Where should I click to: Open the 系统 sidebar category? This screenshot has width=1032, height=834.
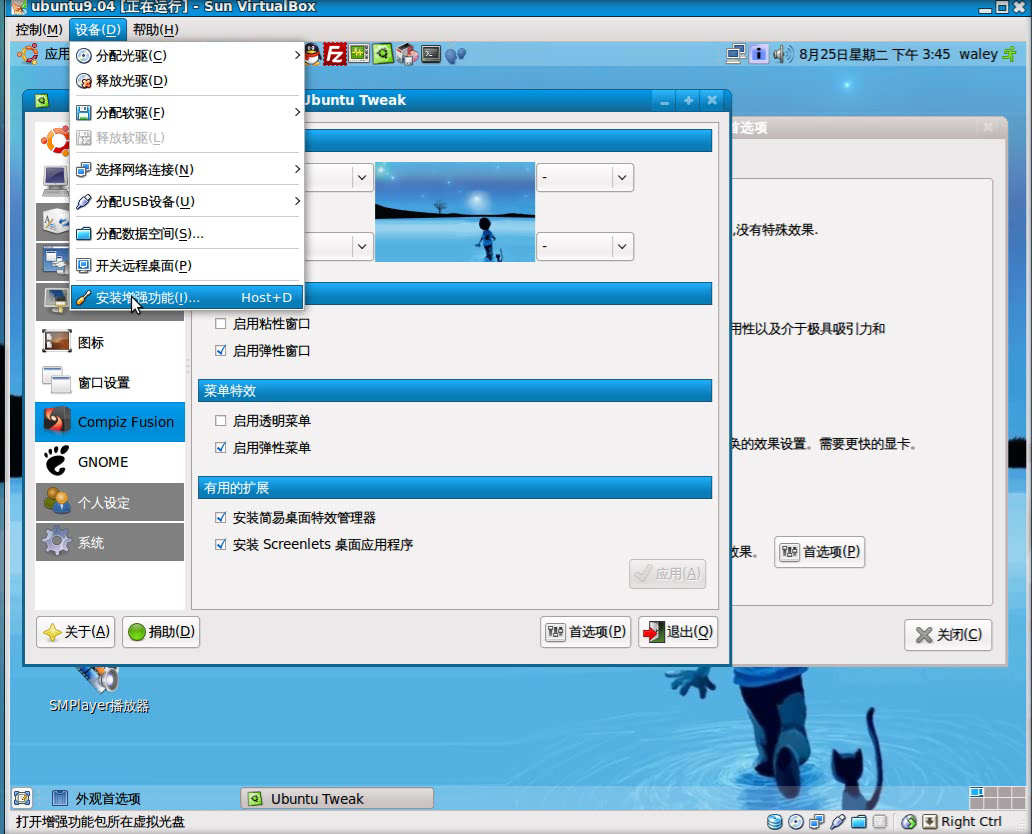[x=110, y=542]
